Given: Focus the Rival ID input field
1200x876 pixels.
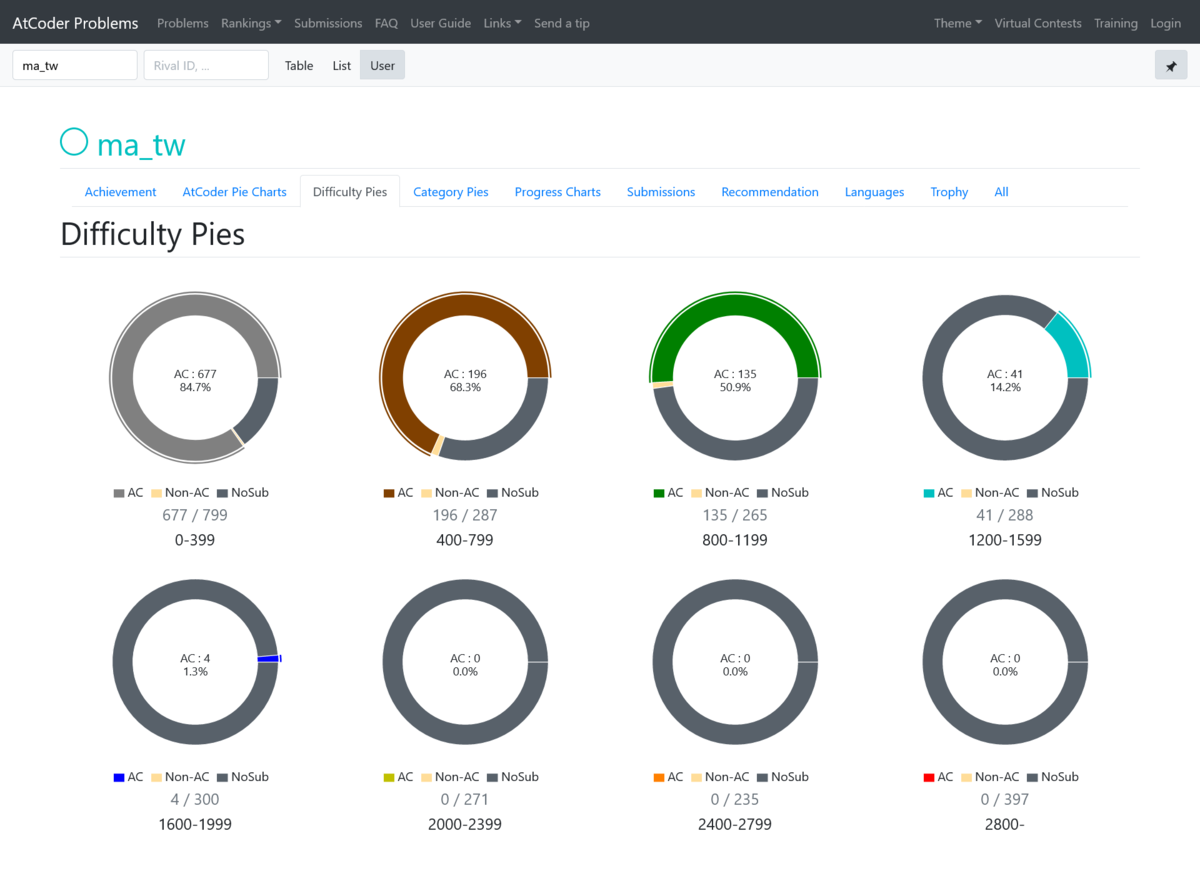Looking at the screenshot, I should [206, 65].
